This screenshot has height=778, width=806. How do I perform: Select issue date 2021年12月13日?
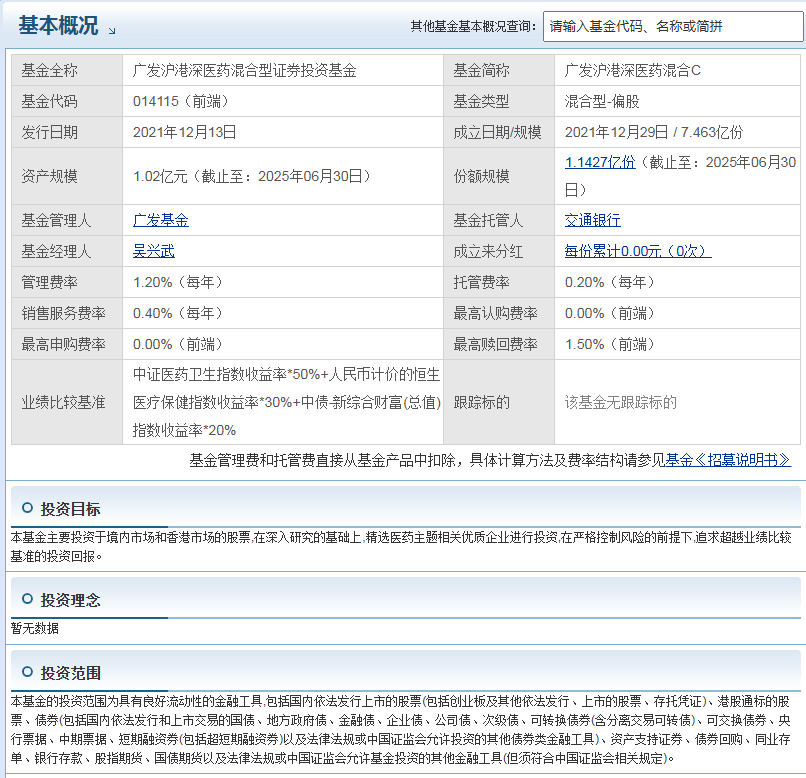pyautogui.click(x=184, y=132)
